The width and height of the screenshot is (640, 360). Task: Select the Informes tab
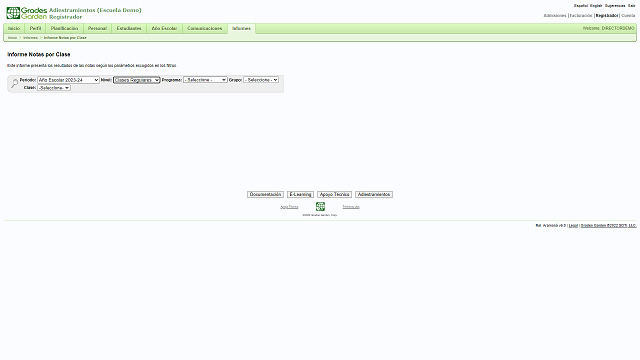click(242, 29)
